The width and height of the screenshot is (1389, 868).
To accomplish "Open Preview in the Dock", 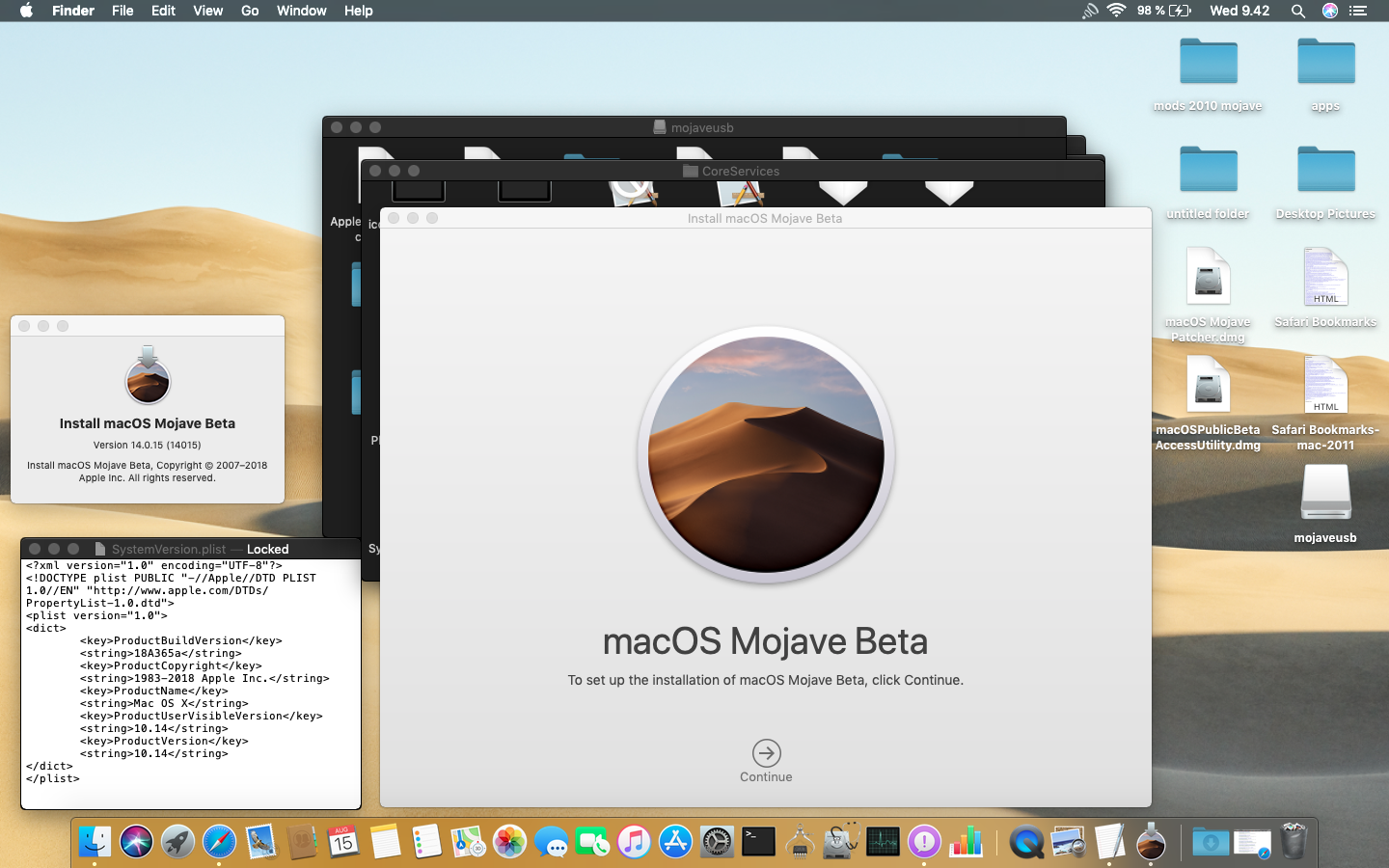I will click(1068, 841).
